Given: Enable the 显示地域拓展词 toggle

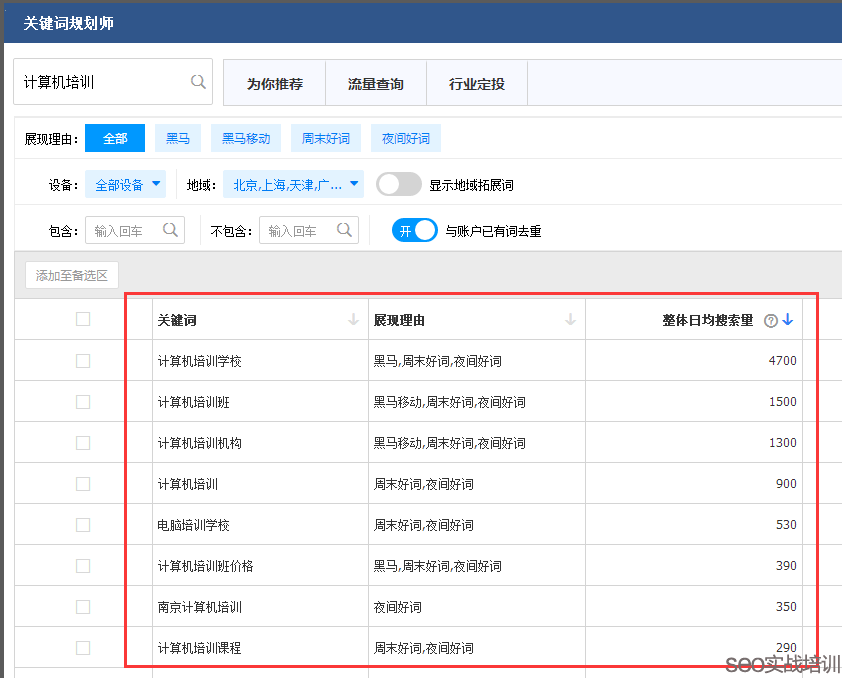Looking at the screenshot, I should [x=399, y=185].
